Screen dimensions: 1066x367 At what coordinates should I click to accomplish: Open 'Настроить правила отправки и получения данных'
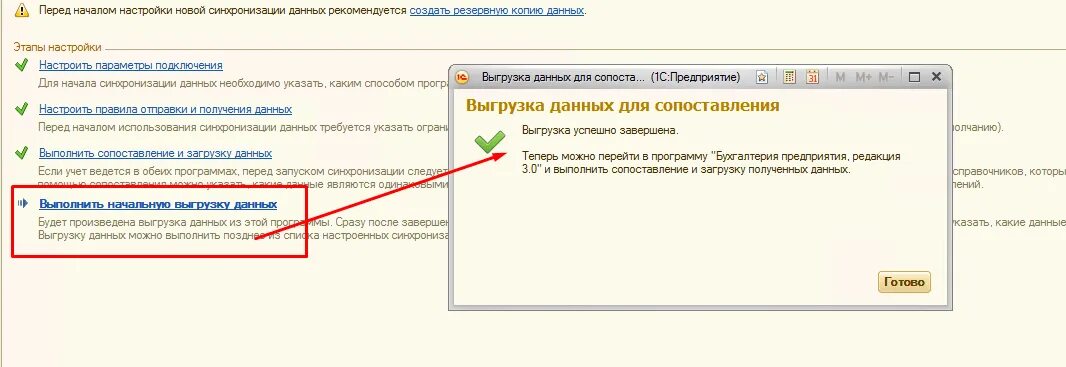[x=165, y=109]
